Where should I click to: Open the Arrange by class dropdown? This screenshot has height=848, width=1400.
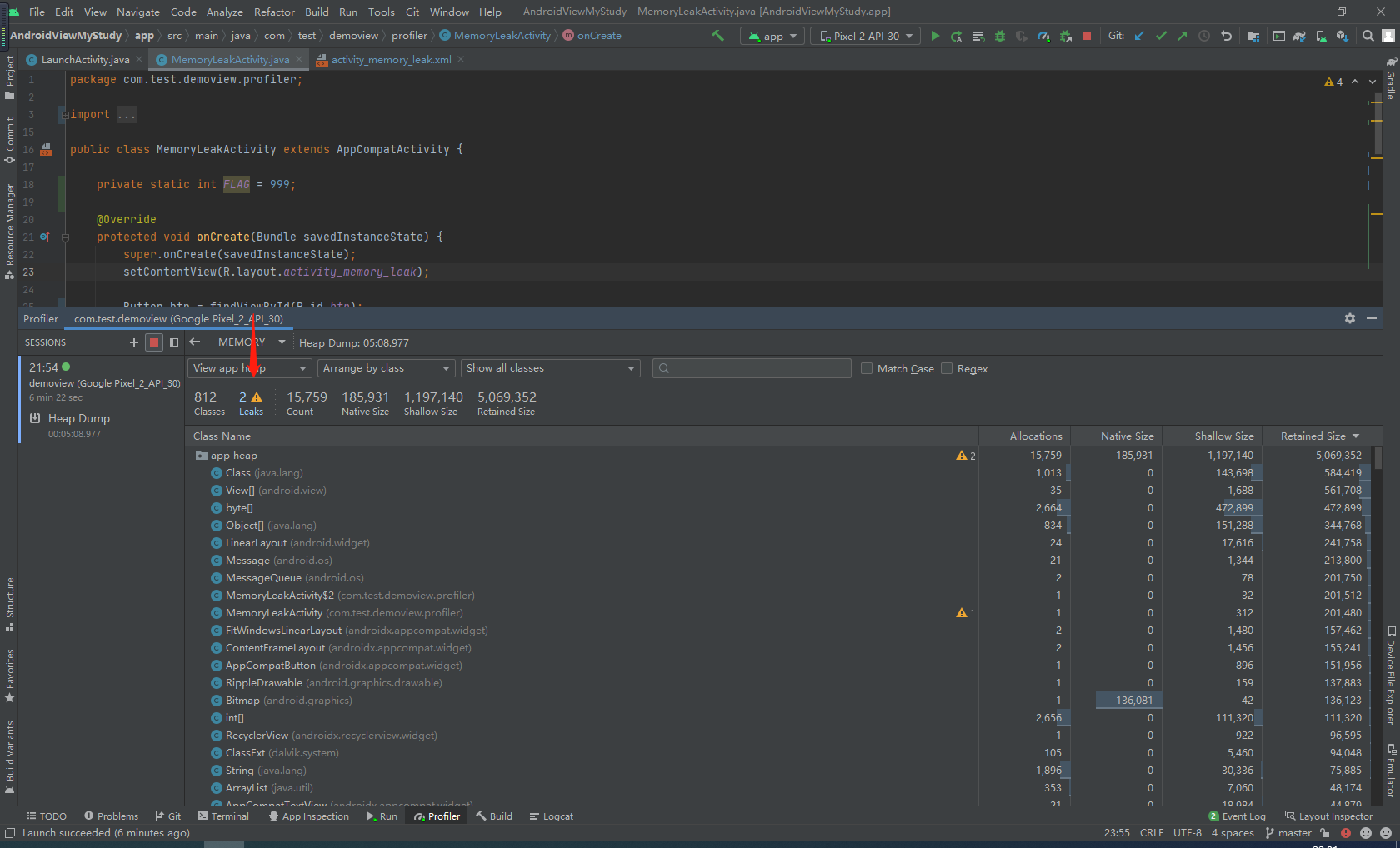386,367
